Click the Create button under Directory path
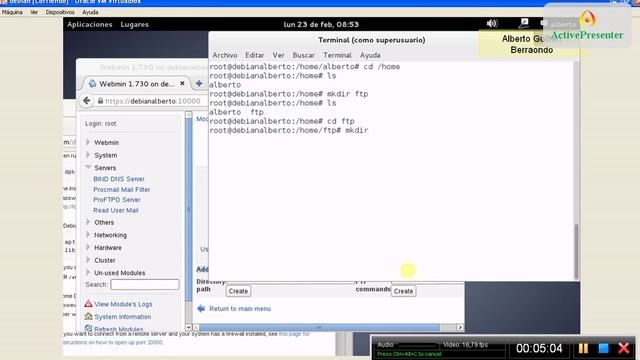Image resolution: width=640 pixels, height=360 pixels. [238, 291]
